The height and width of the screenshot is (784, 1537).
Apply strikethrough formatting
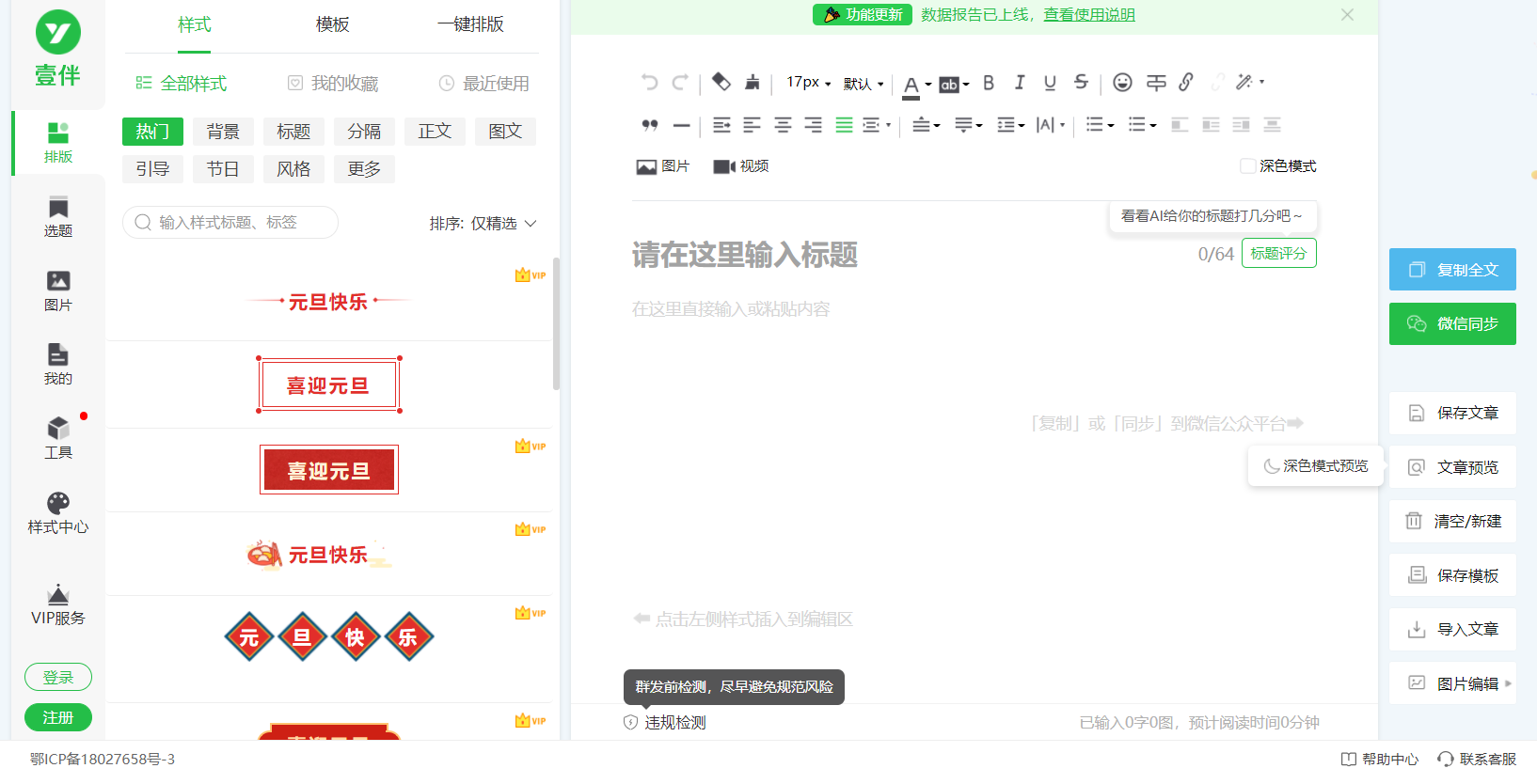1081,83
